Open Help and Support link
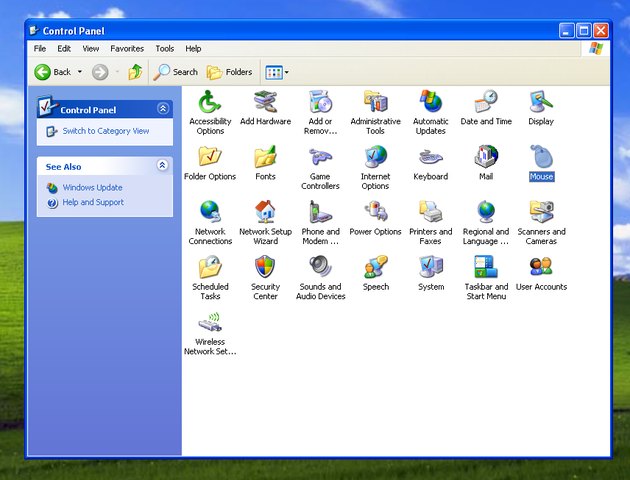 93,202
